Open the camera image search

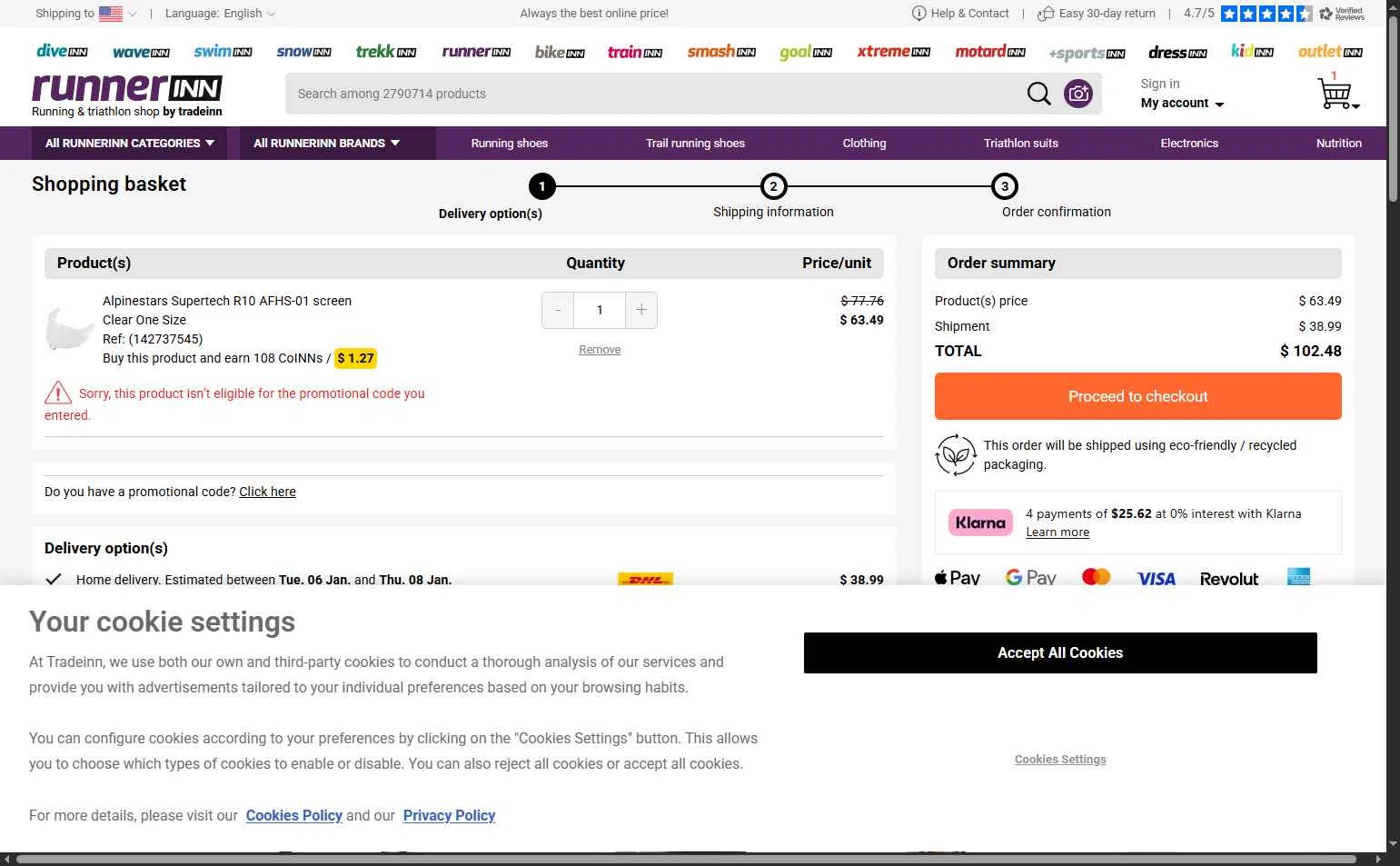coord(1078,94)
